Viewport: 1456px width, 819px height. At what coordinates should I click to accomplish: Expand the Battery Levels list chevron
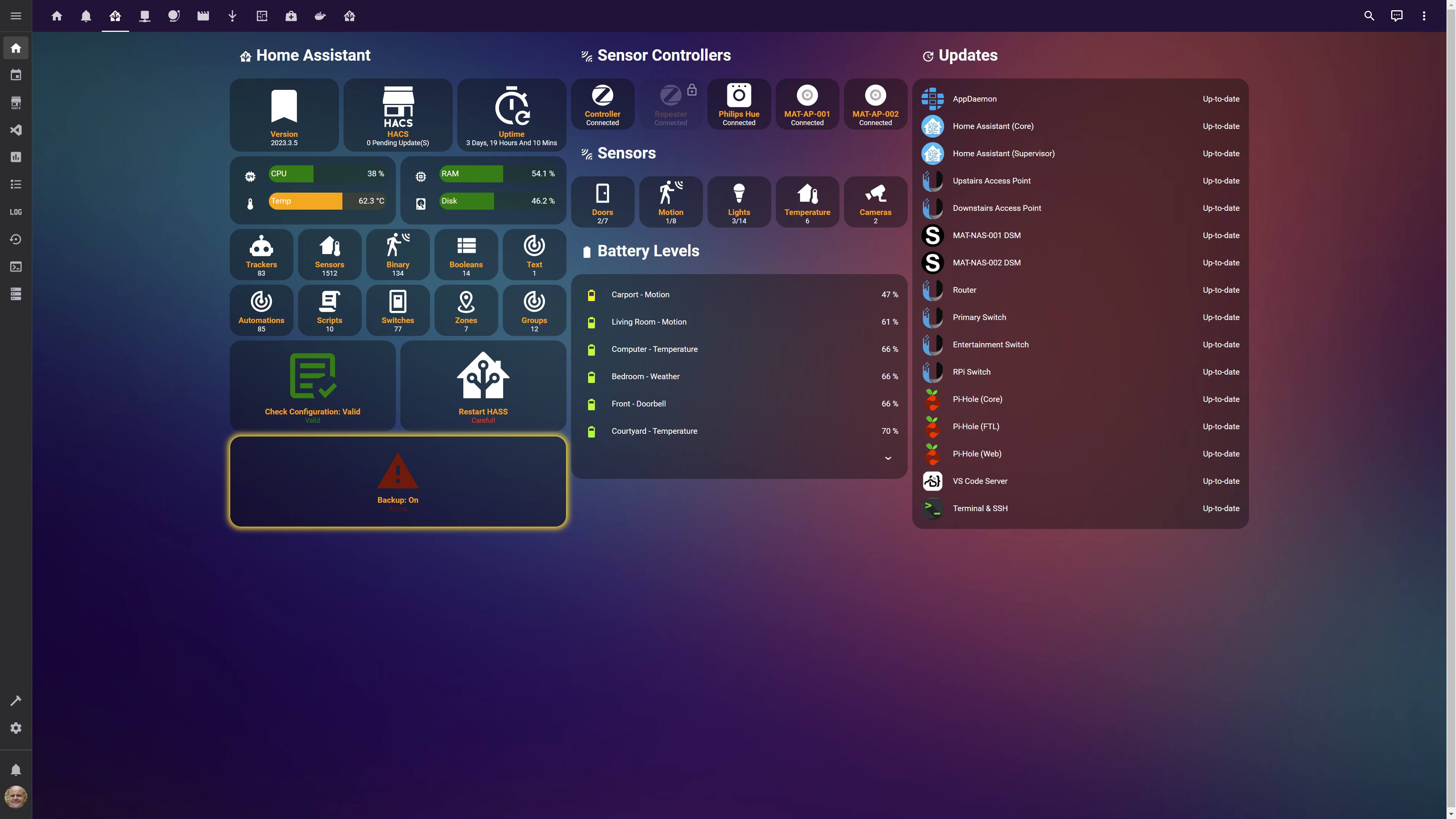click(x=888, y=458)
